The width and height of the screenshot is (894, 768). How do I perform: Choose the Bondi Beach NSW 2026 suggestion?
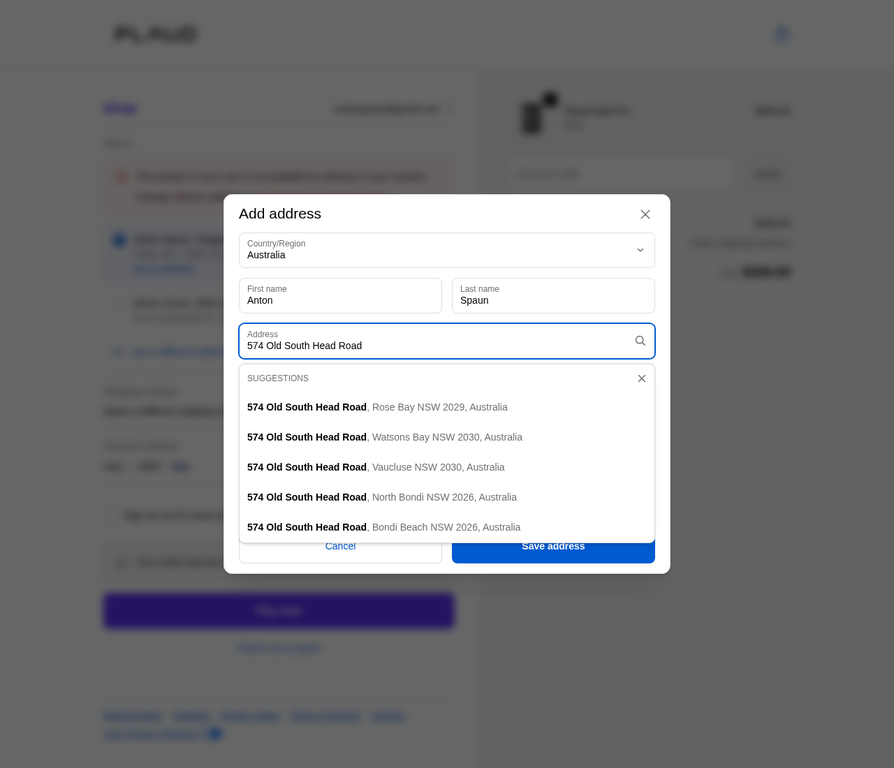[384, 527]
